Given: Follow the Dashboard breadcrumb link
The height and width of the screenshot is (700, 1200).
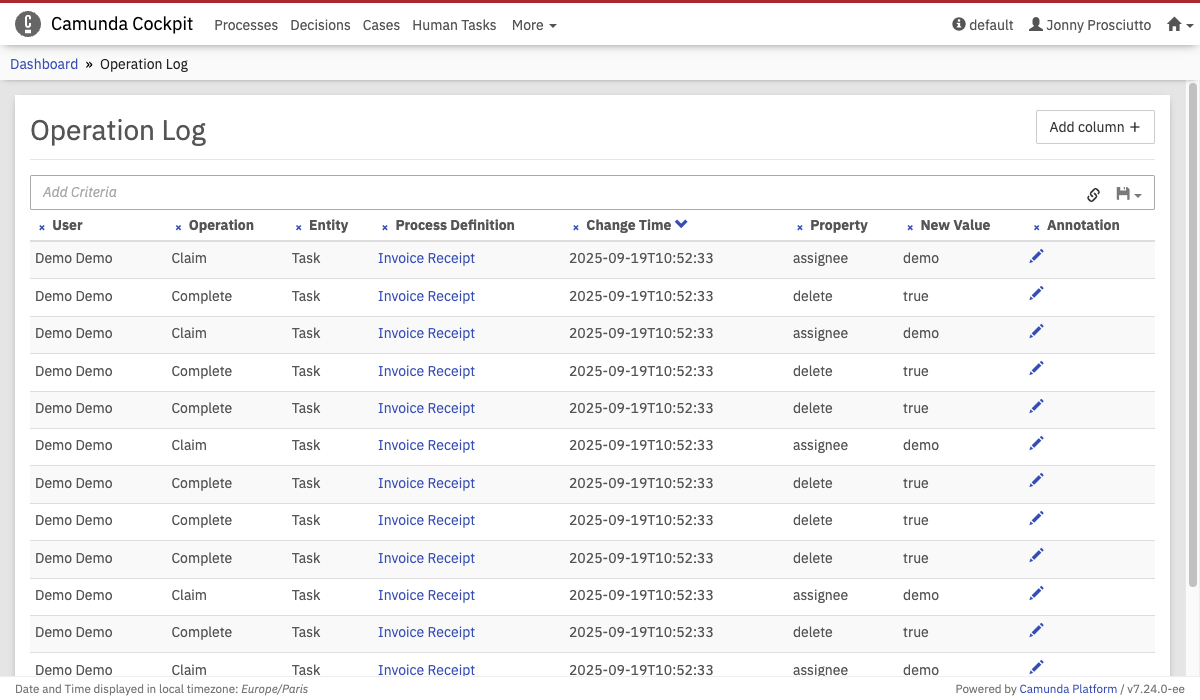Looking at the screenshot, I should pos(44,64).
